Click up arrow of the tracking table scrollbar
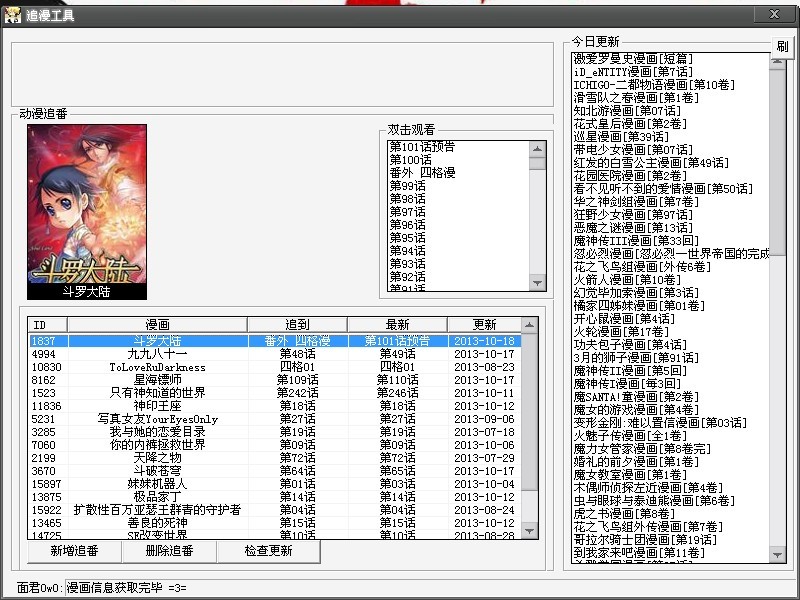800x600 pixels. coord(530,325)
